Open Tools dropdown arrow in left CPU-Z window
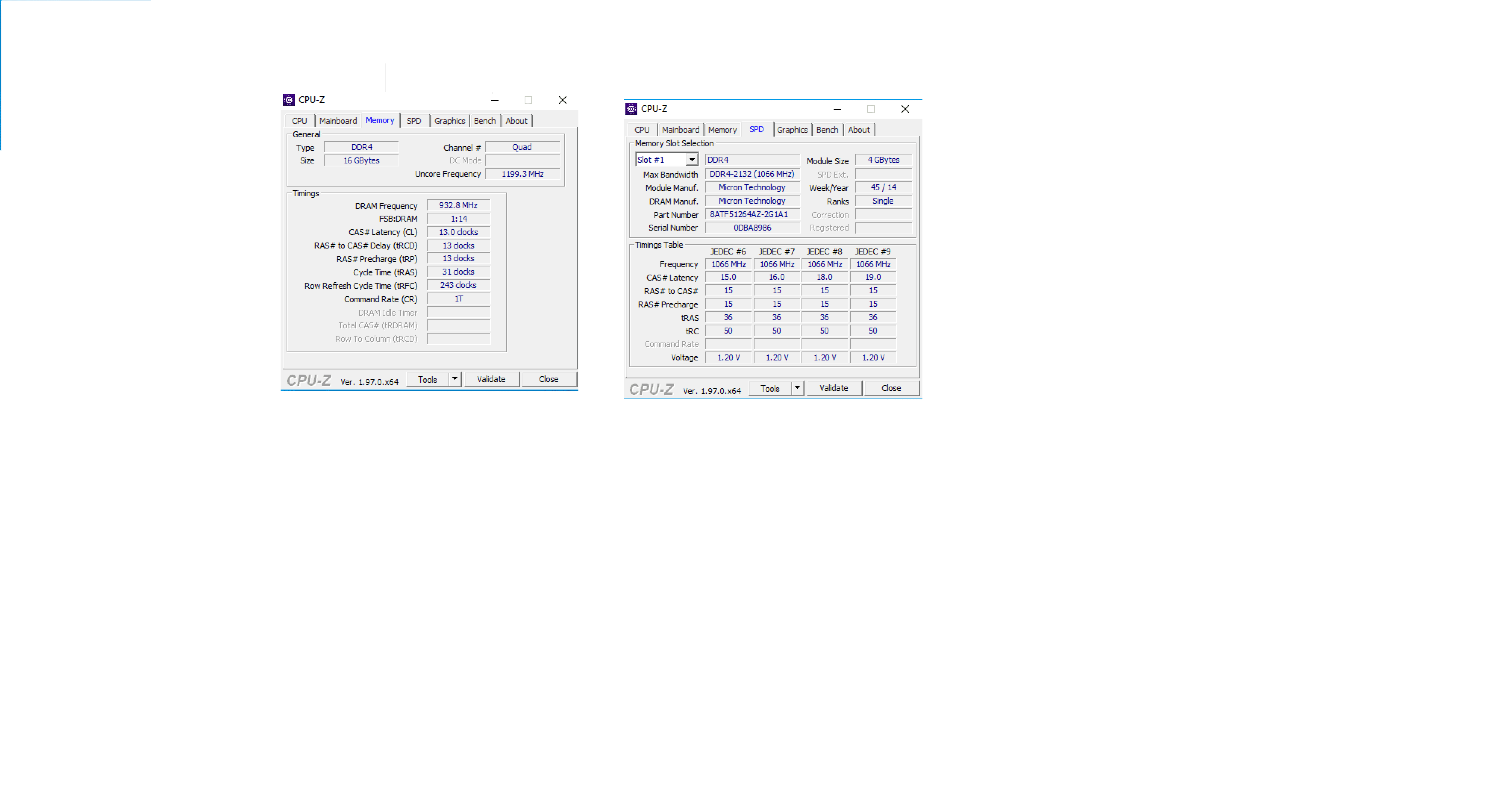Viewport: 1512px width, 797px height. [455, 379]
